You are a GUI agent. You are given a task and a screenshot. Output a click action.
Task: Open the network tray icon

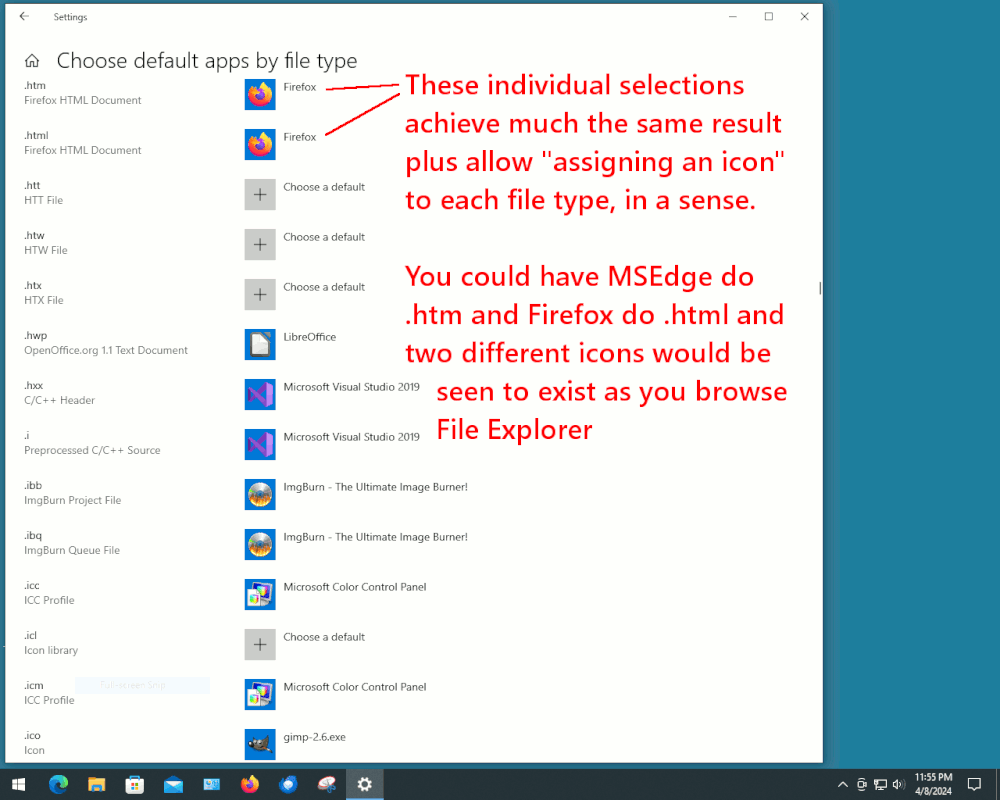880,785
